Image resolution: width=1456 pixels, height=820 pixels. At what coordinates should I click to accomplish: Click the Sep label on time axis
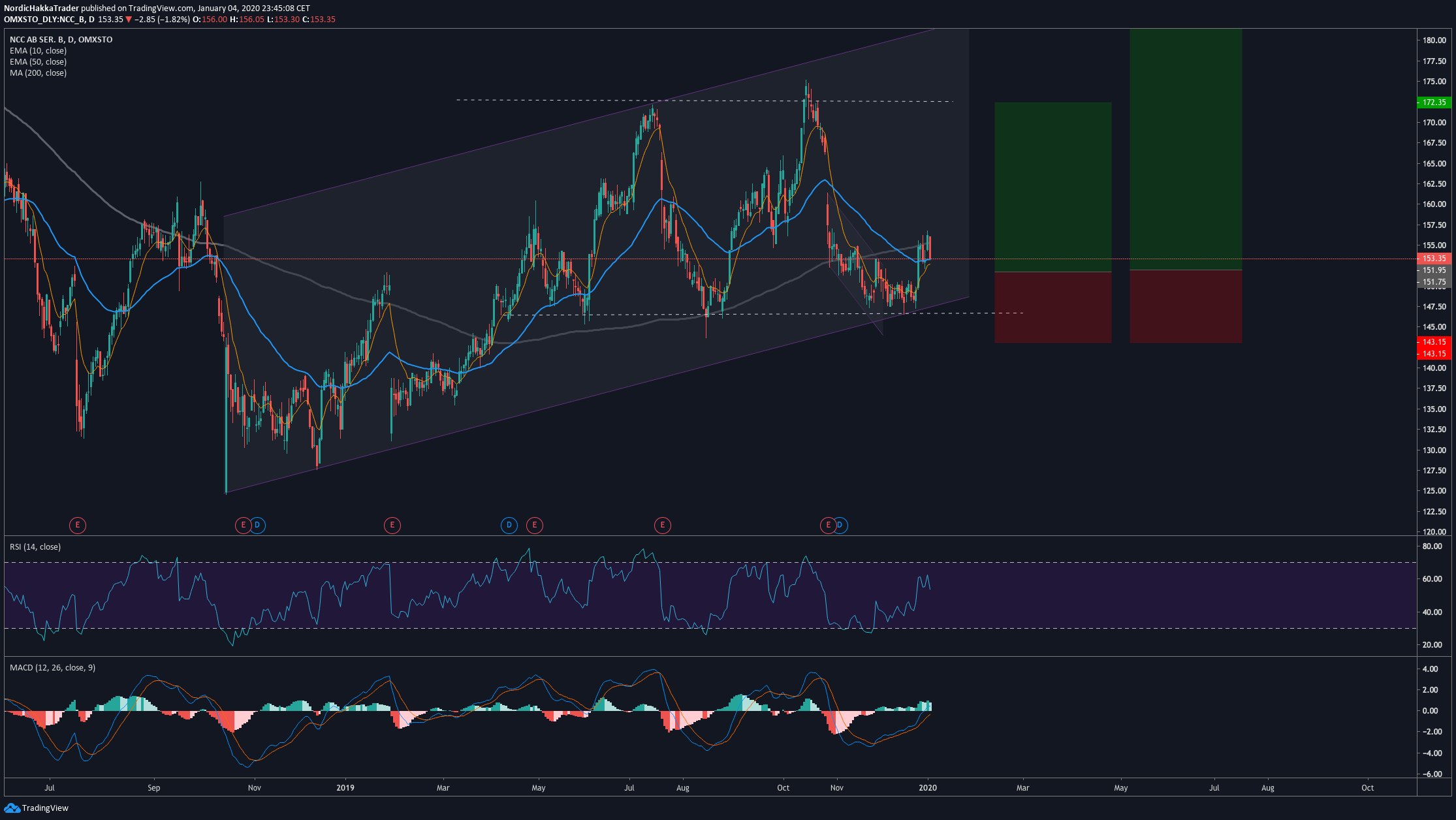pyautogui.click(x=153, y=788)
